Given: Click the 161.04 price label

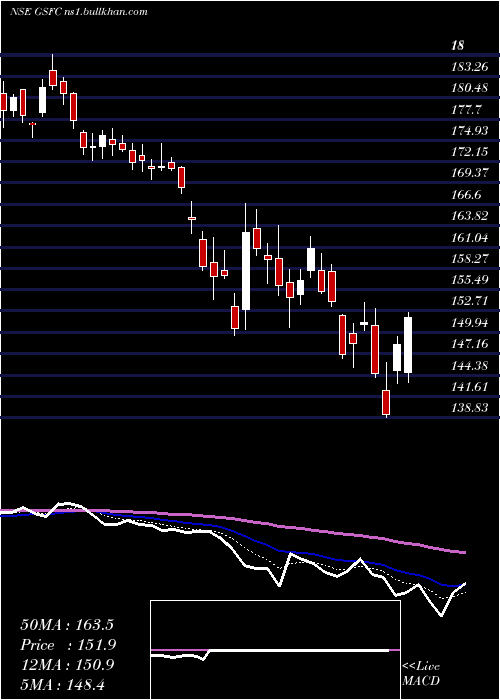Looking at the screenshot, I should coord(470,237).
